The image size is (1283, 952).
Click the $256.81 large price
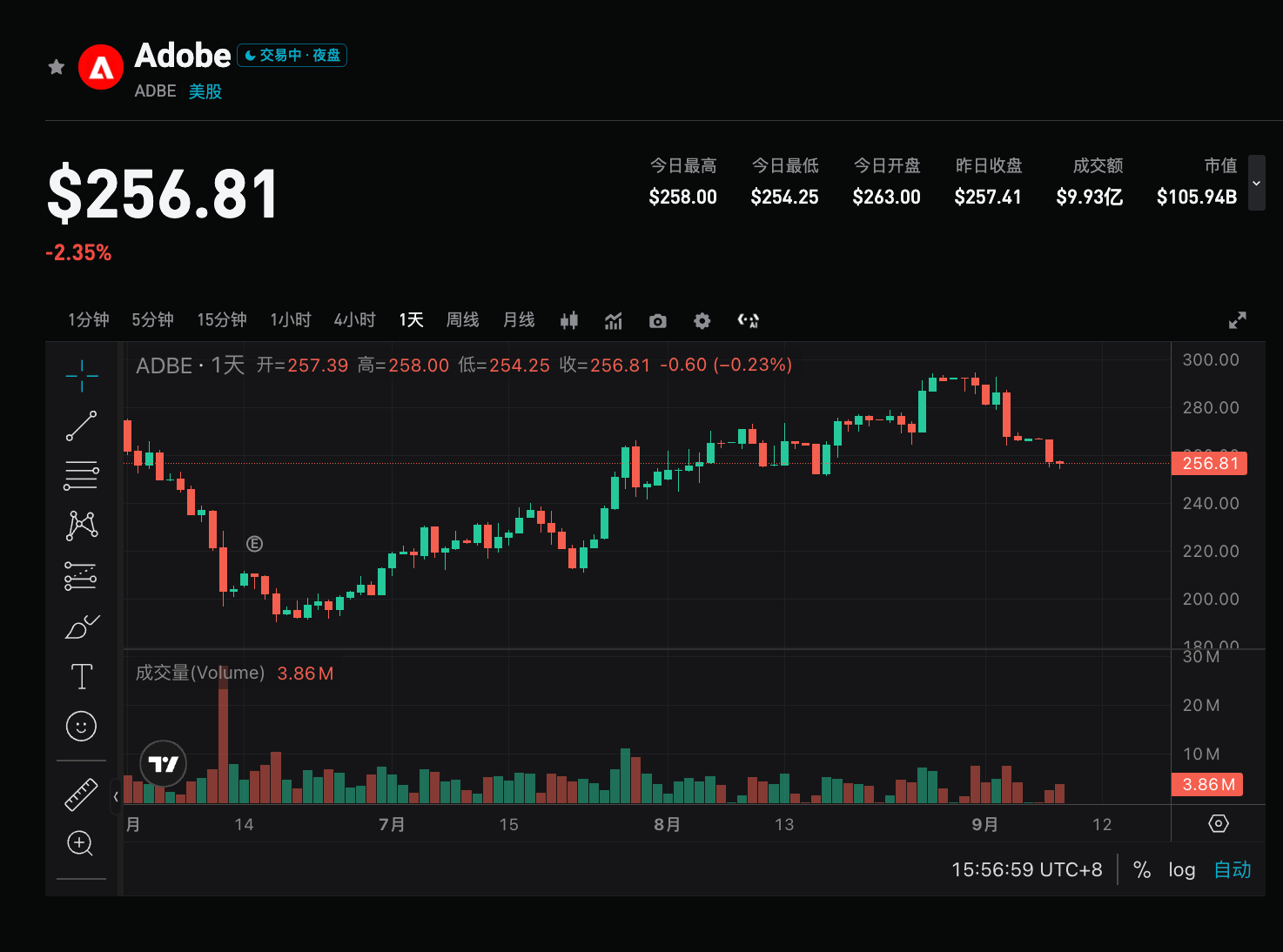click(x=163, y=193)
